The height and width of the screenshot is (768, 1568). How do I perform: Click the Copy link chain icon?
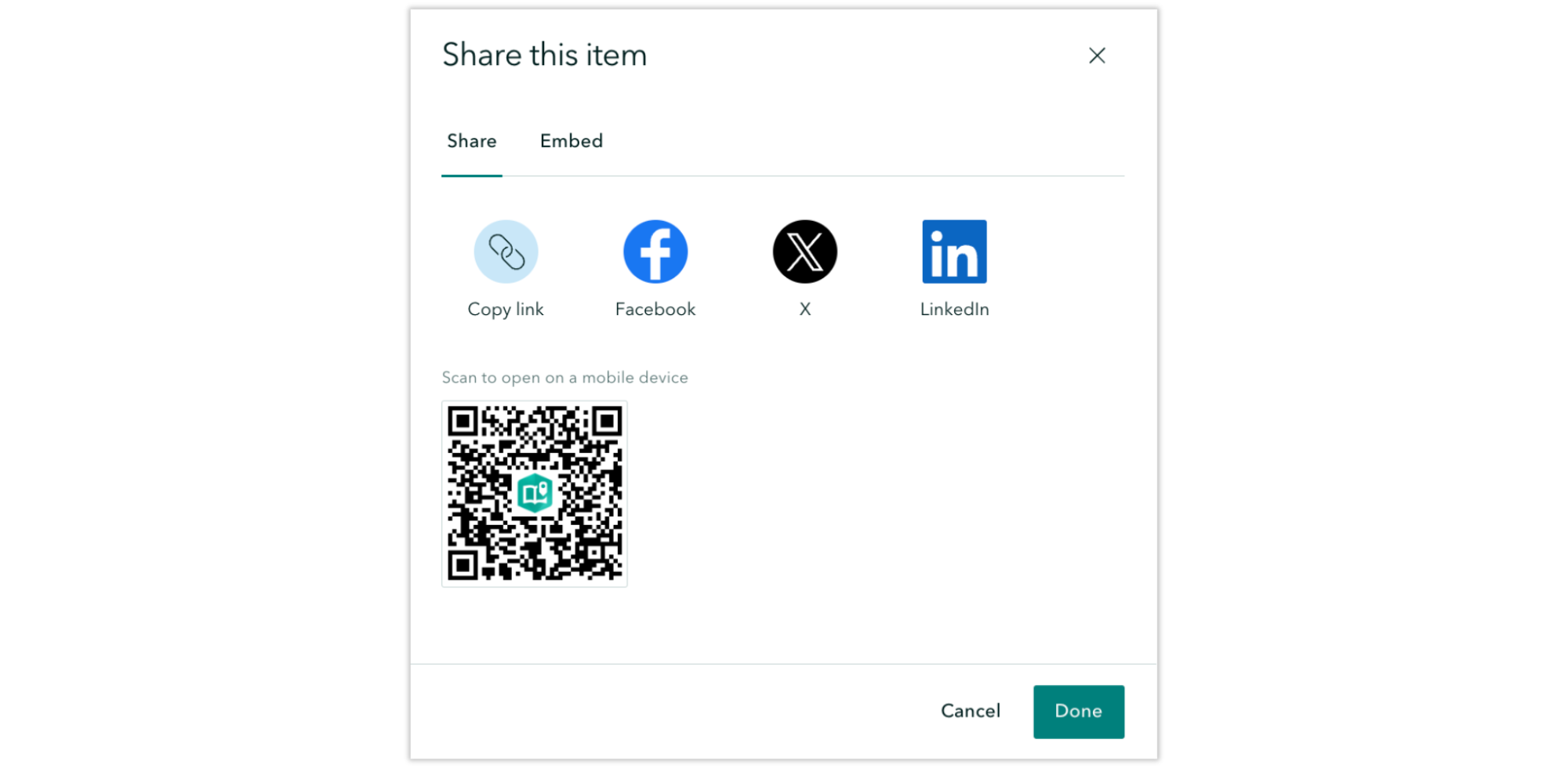coord(506,252)
